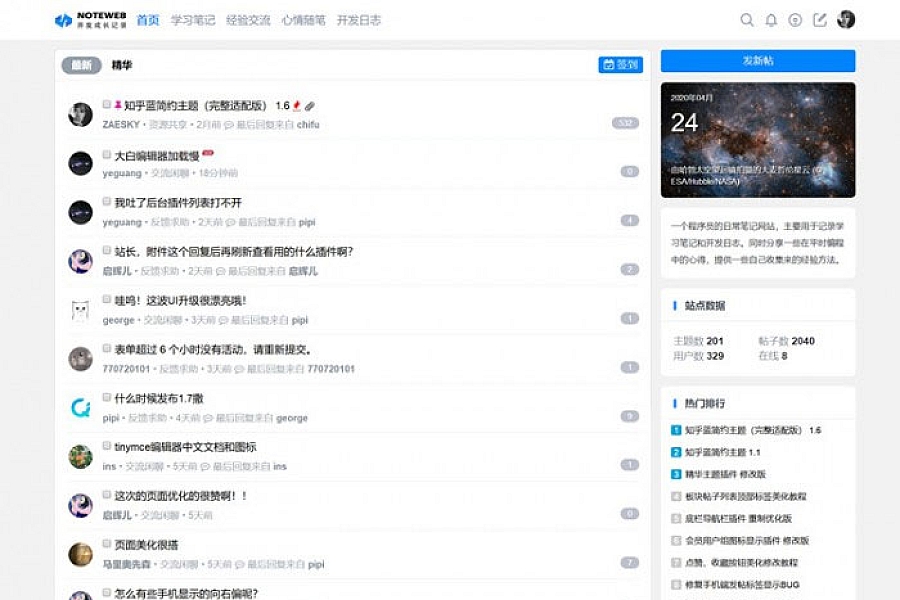Click the 532 reply count badge
This screenshot has width=900, height=600.
click(626, 123)
